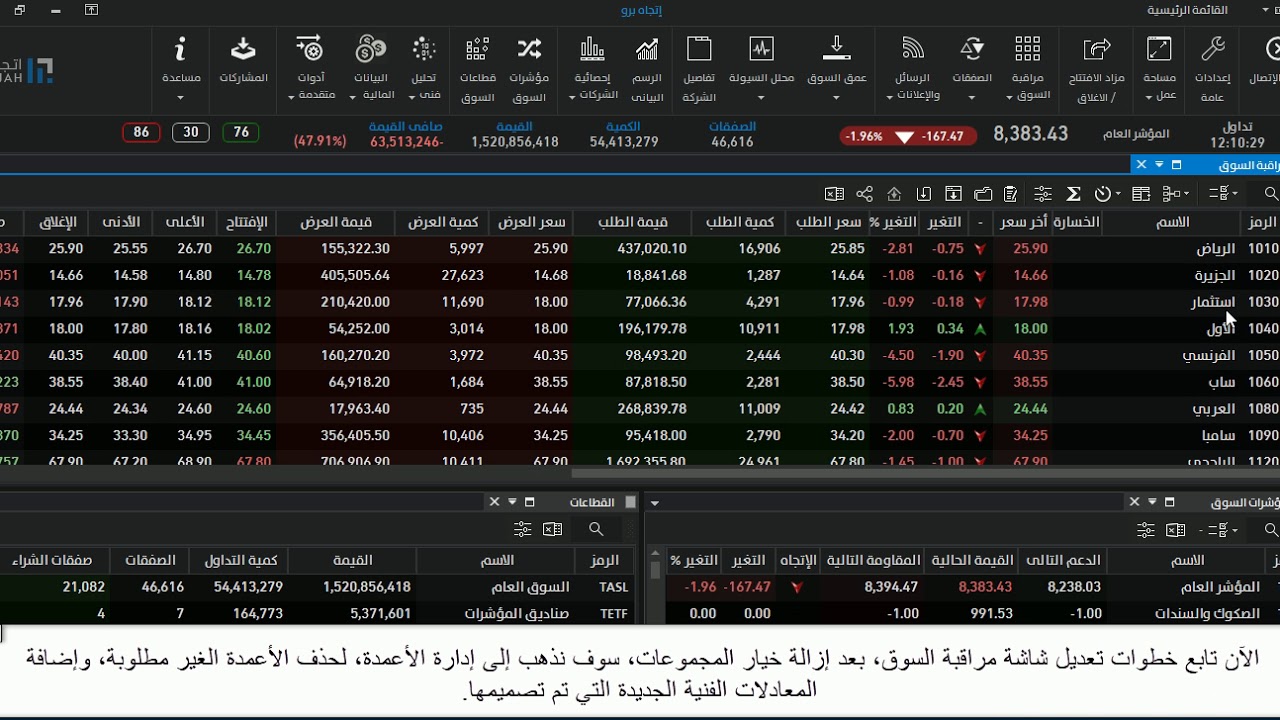Open column settings in Sectors panel
The image size is (1280, 720).
pos(522,530)
